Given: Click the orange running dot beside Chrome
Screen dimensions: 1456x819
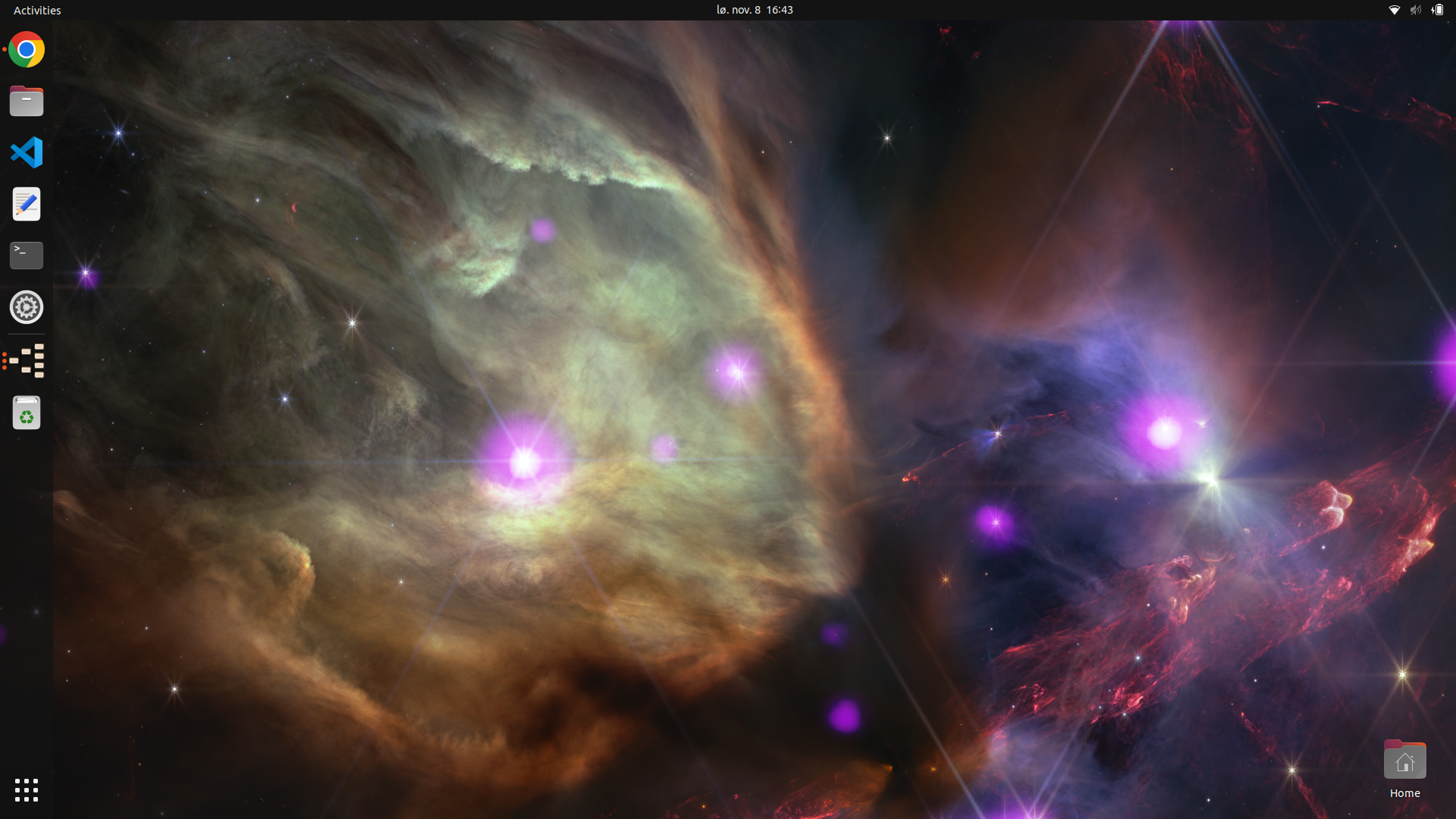Looking at the screenshot, I should pyautogui.click(x=5, y=50).
